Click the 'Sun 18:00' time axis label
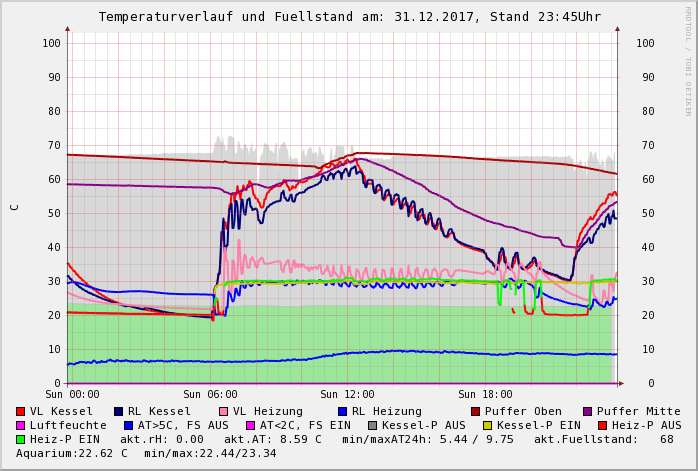 [485, 395]
